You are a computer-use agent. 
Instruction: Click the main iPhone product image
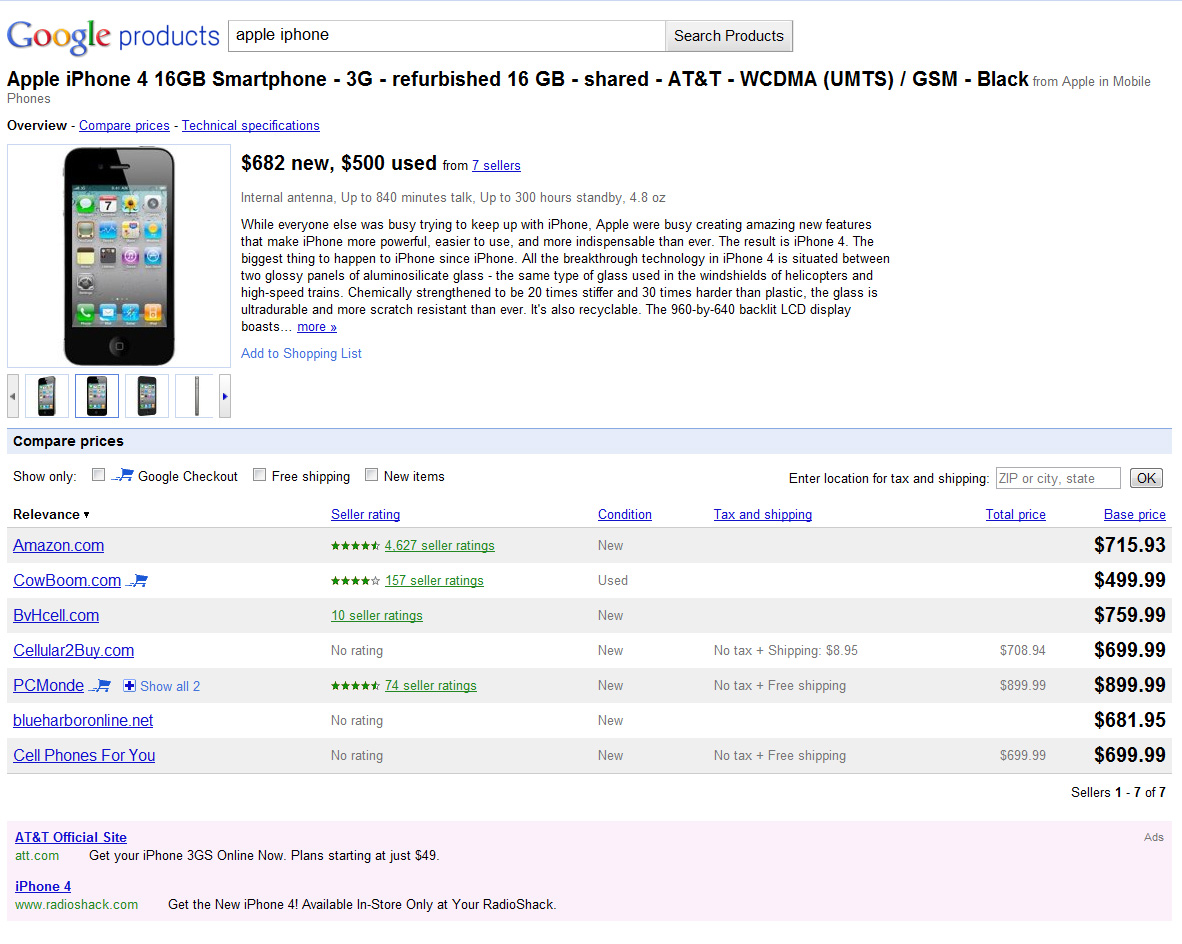[x=119, y=256]
